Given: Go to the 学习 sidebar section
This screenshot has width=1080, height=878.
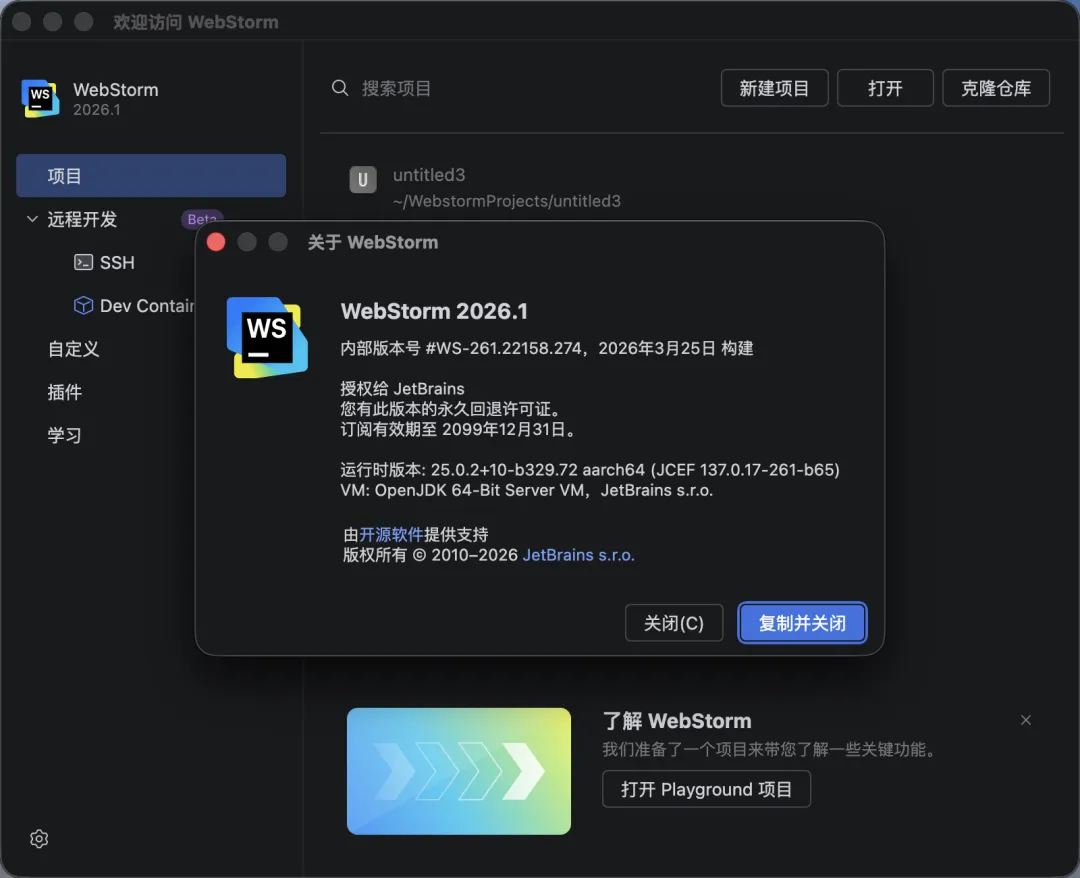Looking at the screenshot, I should click(64, 435).
